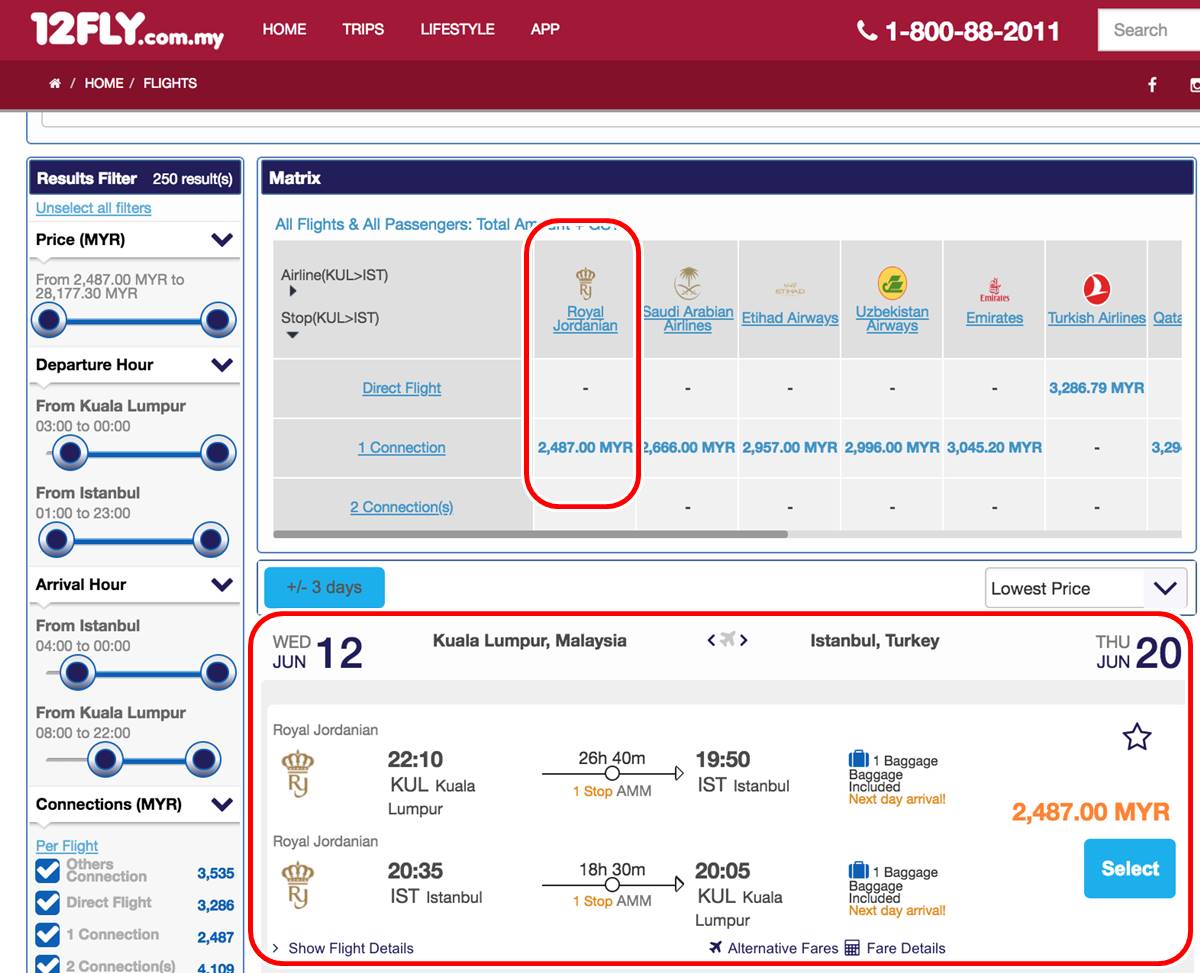Click the maximum handle of the Price slider
Viewport: 1200px width, 973px height.
[217, 321]
